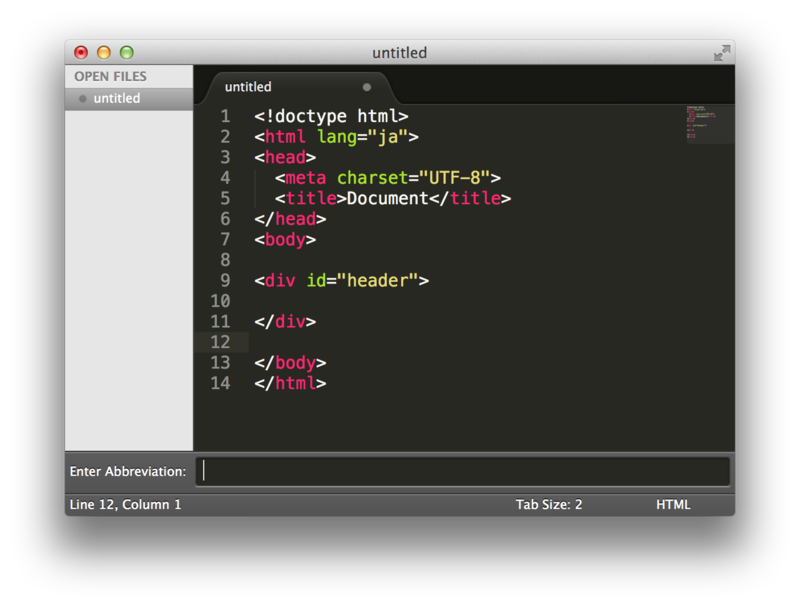Click the green zoom window button
800x606 pixels.
point(127,53)
